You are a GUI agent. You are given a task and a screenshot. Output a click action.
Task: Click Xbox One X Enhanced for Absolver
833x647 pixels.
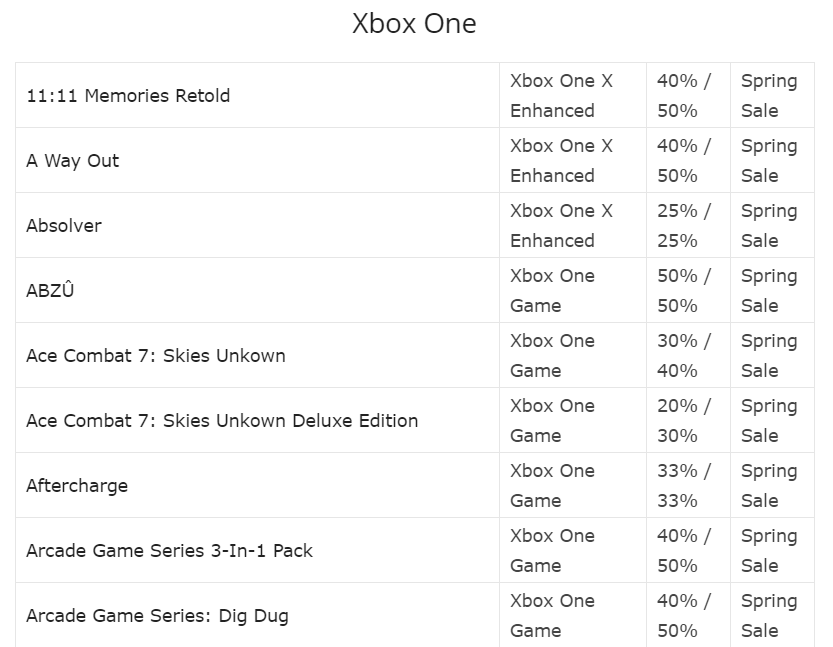pos(562,226)
